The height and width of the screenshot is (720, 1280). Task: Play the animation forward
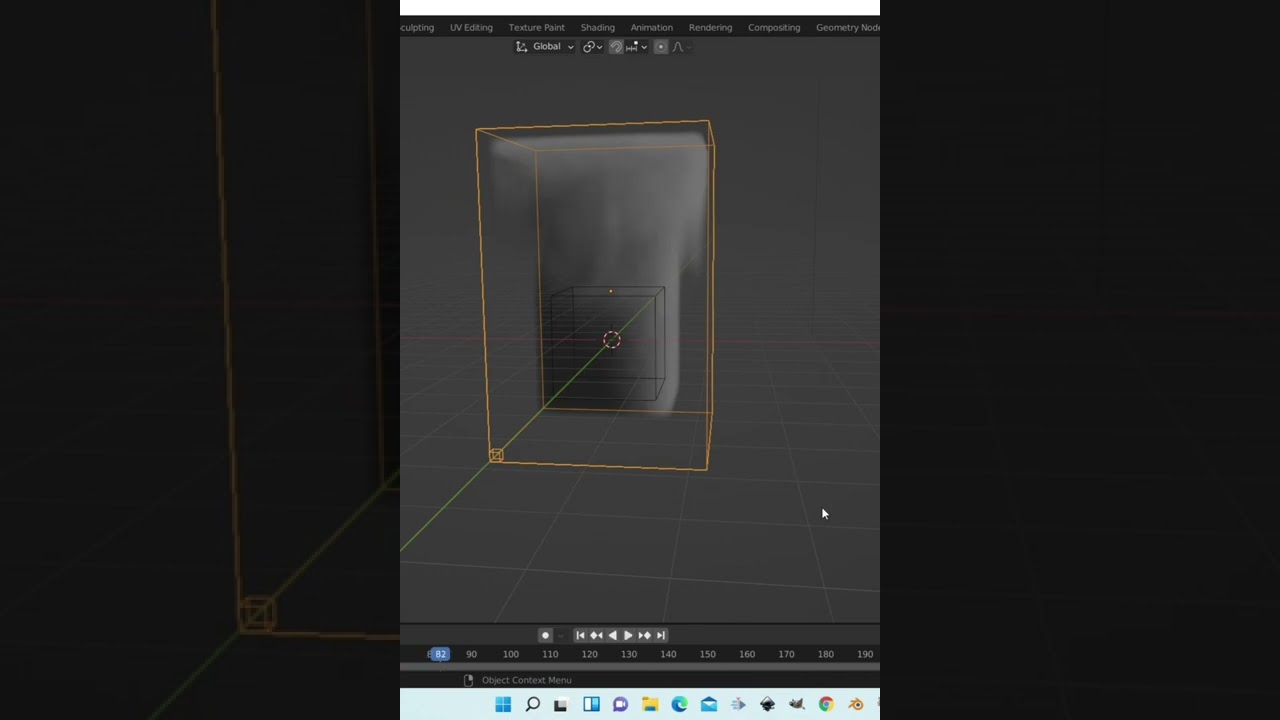coord(628,635)
